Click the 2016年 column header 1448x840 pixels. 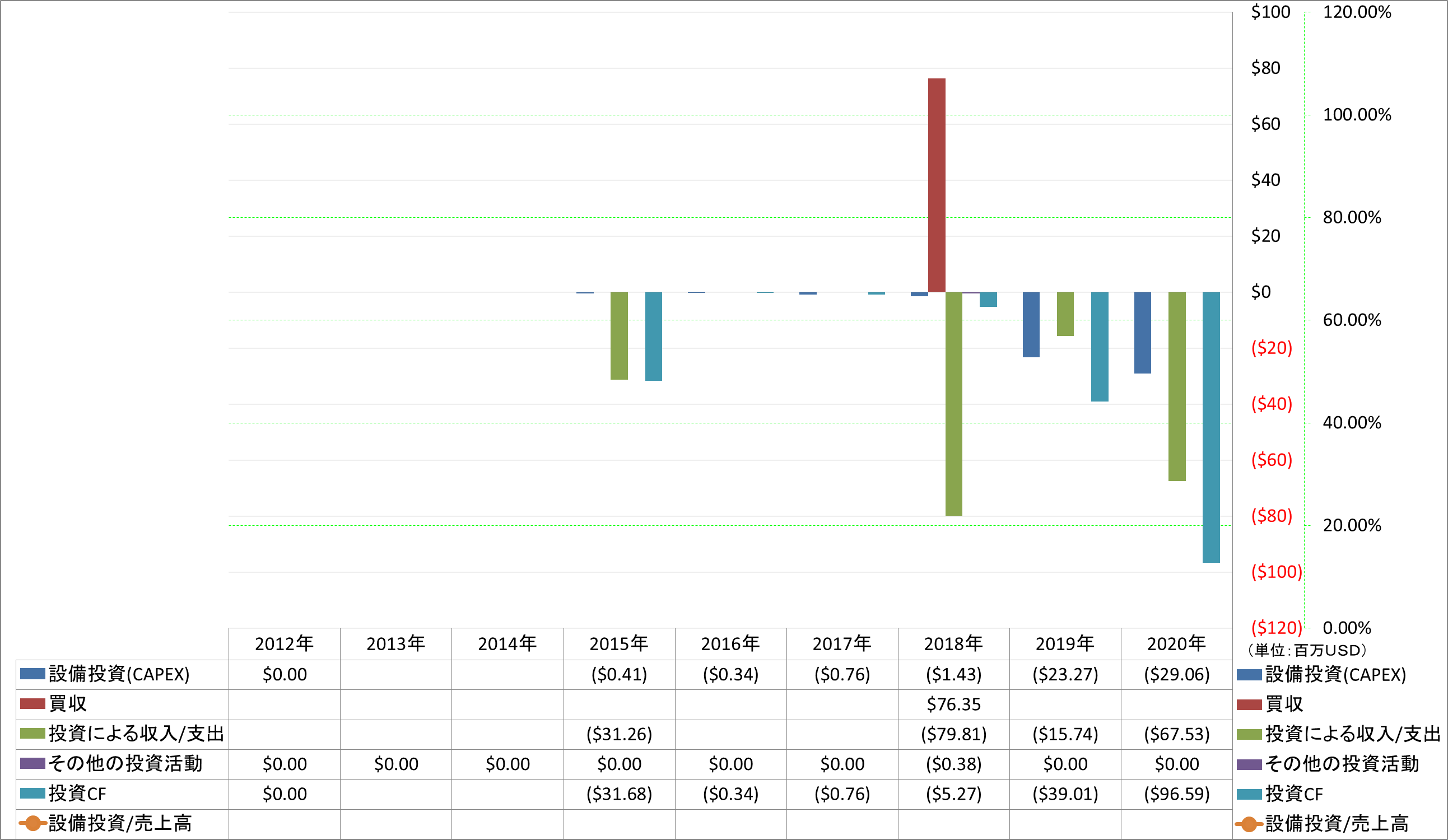click(730, 644)
